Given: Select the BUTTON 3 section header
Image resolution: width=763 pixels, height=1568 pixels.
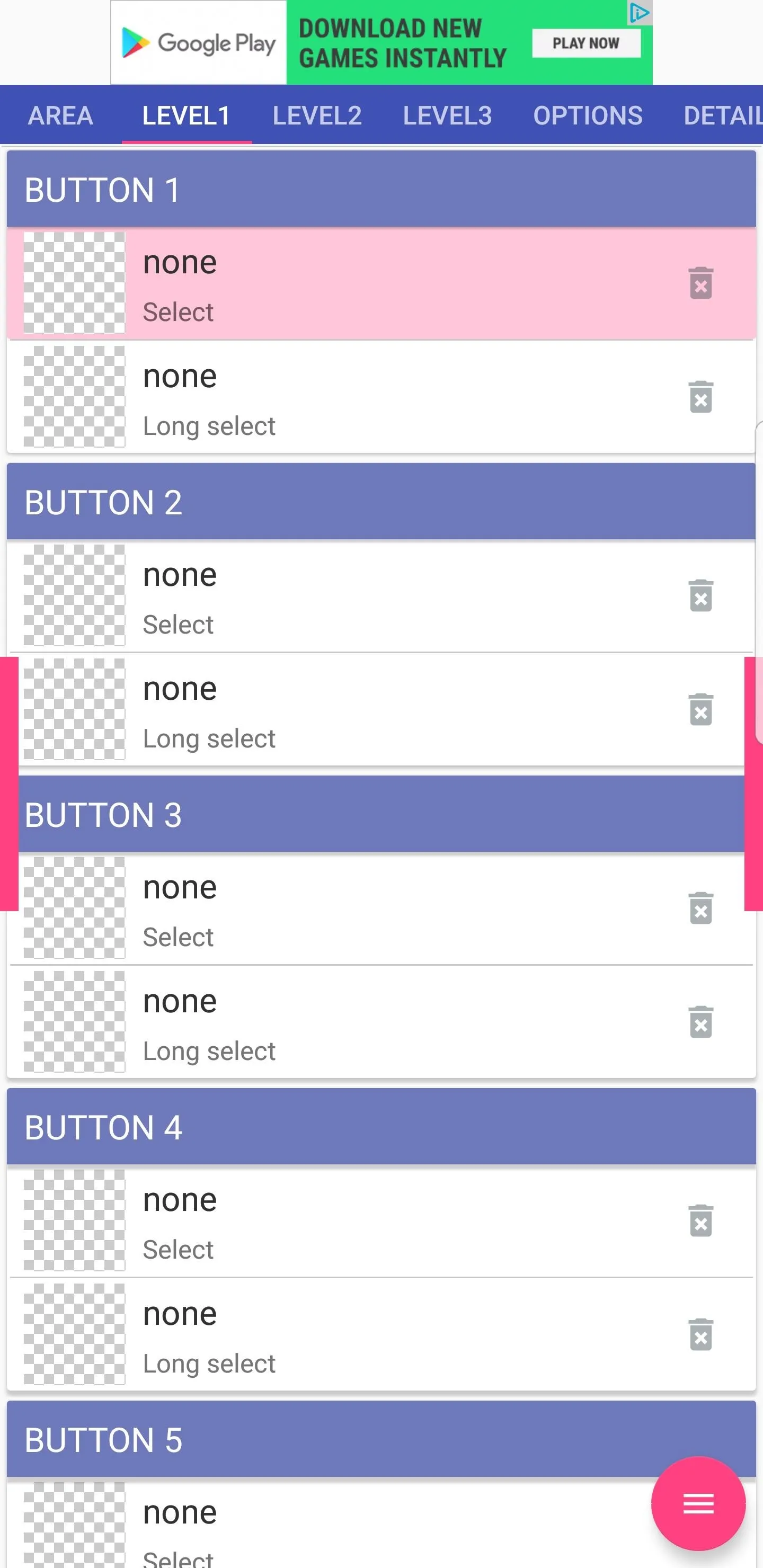Looking at the screenshot, I should click(x=381, y=814).
